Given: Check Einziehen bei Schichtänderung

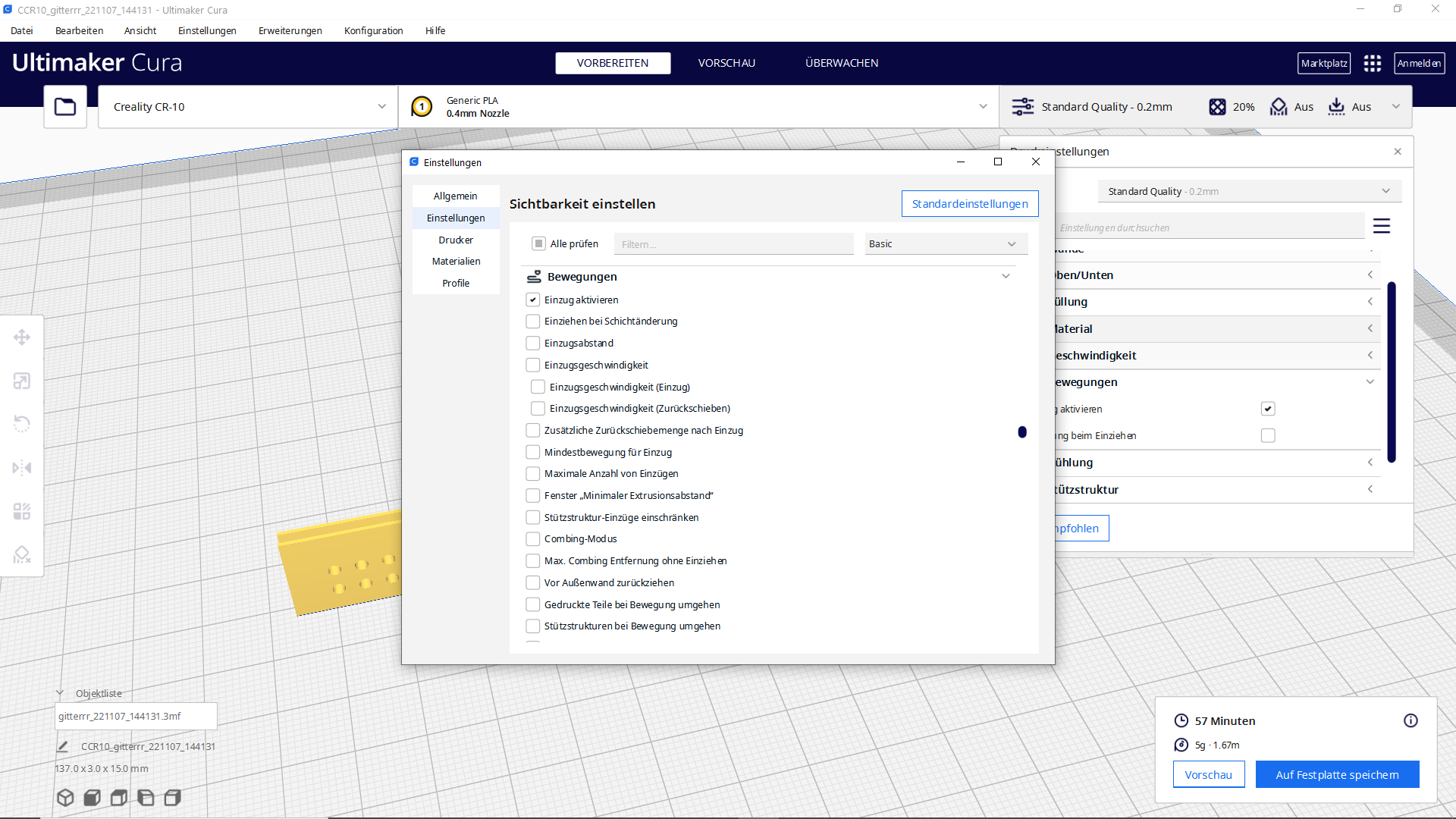Looking at the screenshot, I should (533, 322).
